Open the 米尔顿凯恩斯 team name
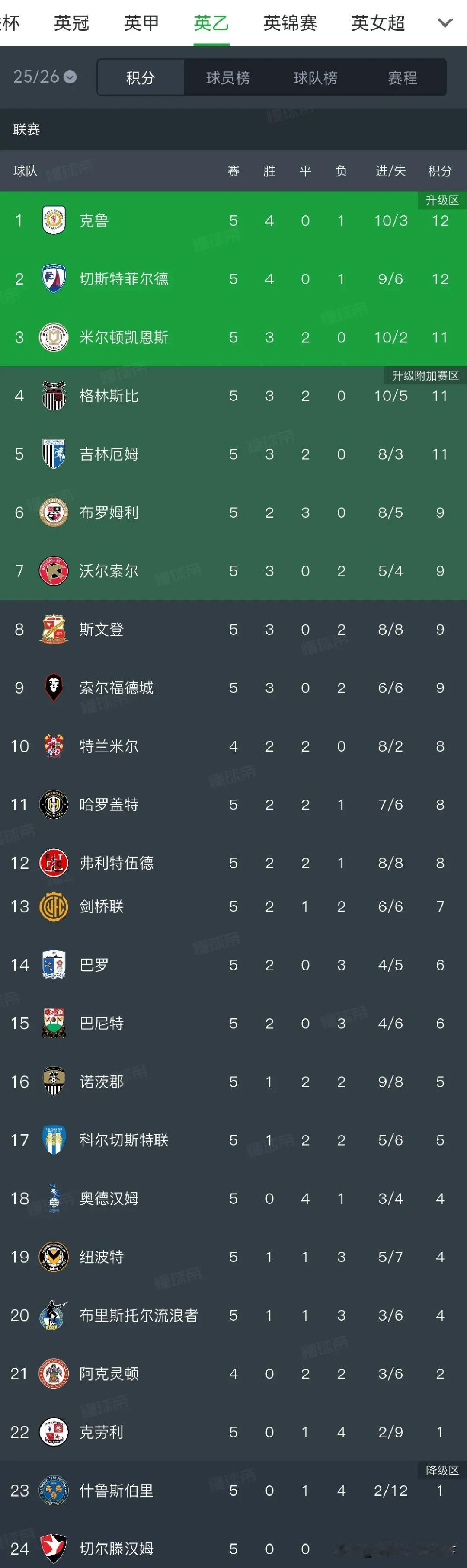The height and width of the screenshot is (1568, 467). coord(124,337)
